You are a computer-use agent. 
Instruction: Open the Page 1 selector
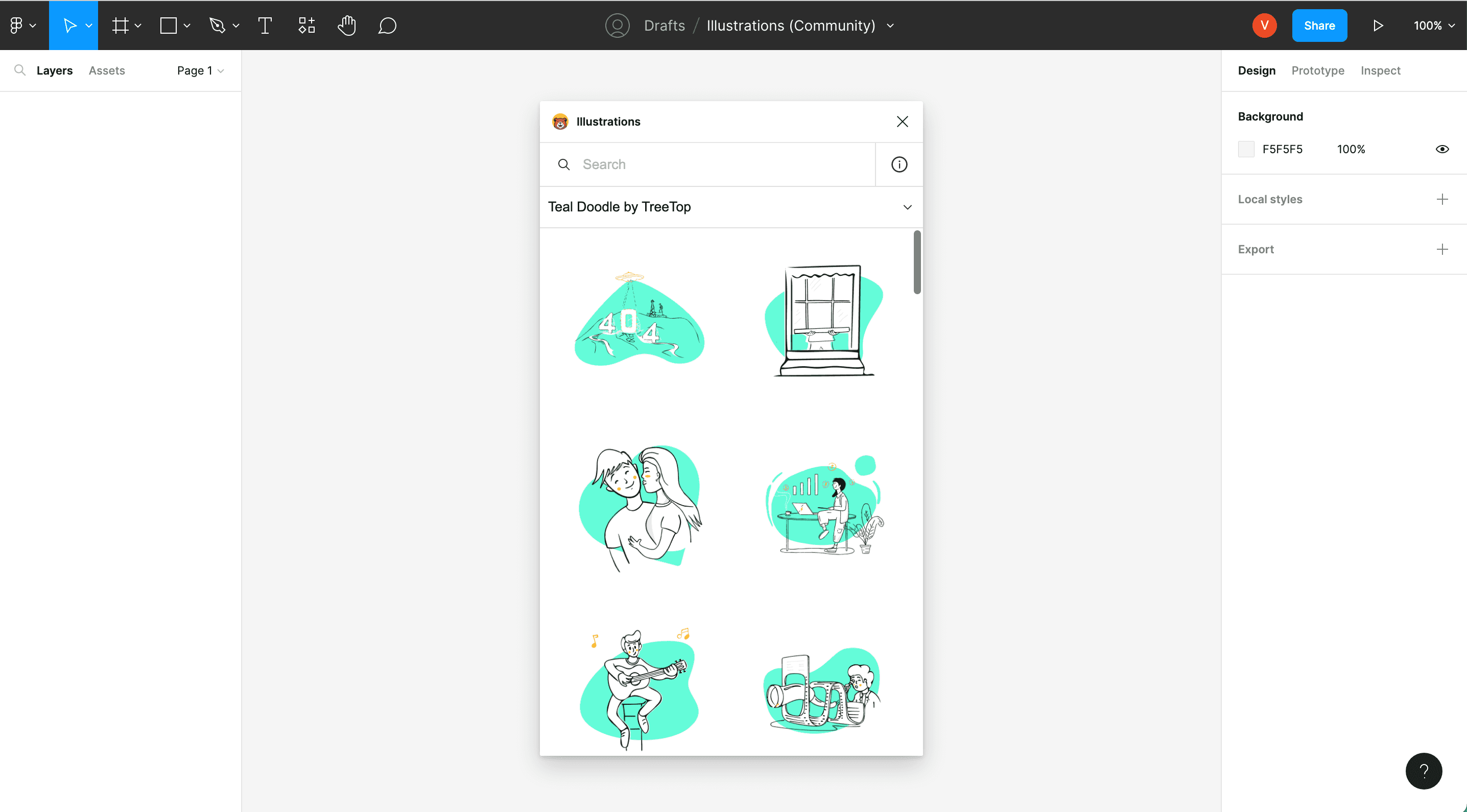(x=199, y=70)
